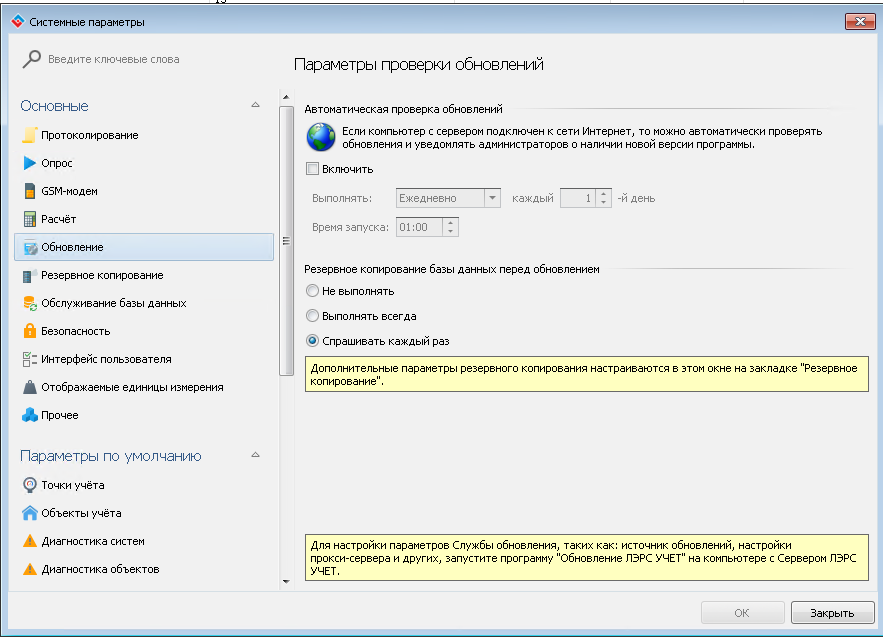The width and height of the screenshot is (883, 637).
Task: Click the sidebar scroll up arrow
Action: pyautogui.click(x=286, y=97)
